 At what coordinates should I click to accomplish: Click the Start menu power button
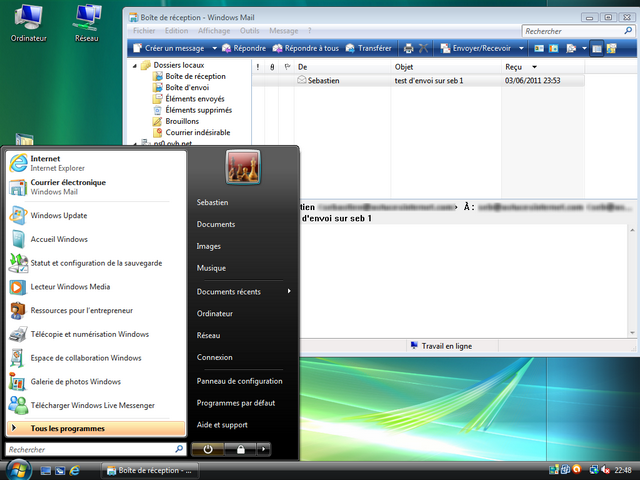coord(208,449)
